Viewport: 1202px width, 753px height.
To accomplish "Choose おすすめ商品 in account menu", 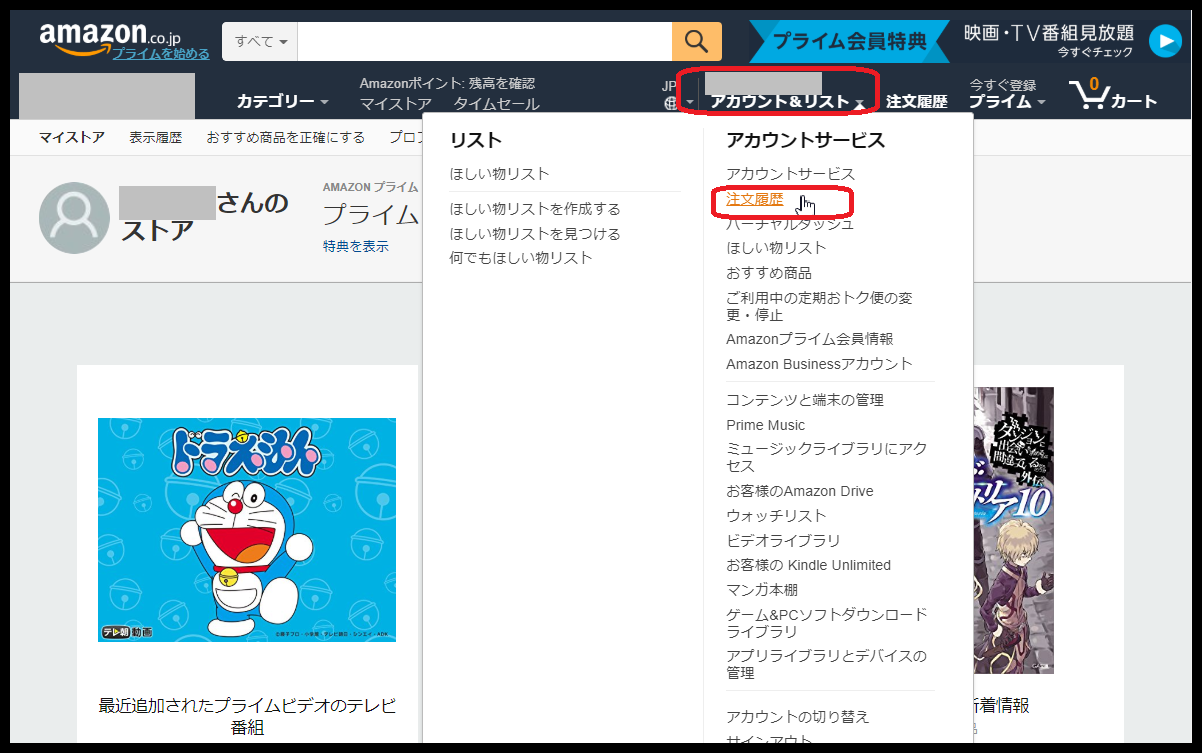I will pyautogui.click(x=769, y=272).
